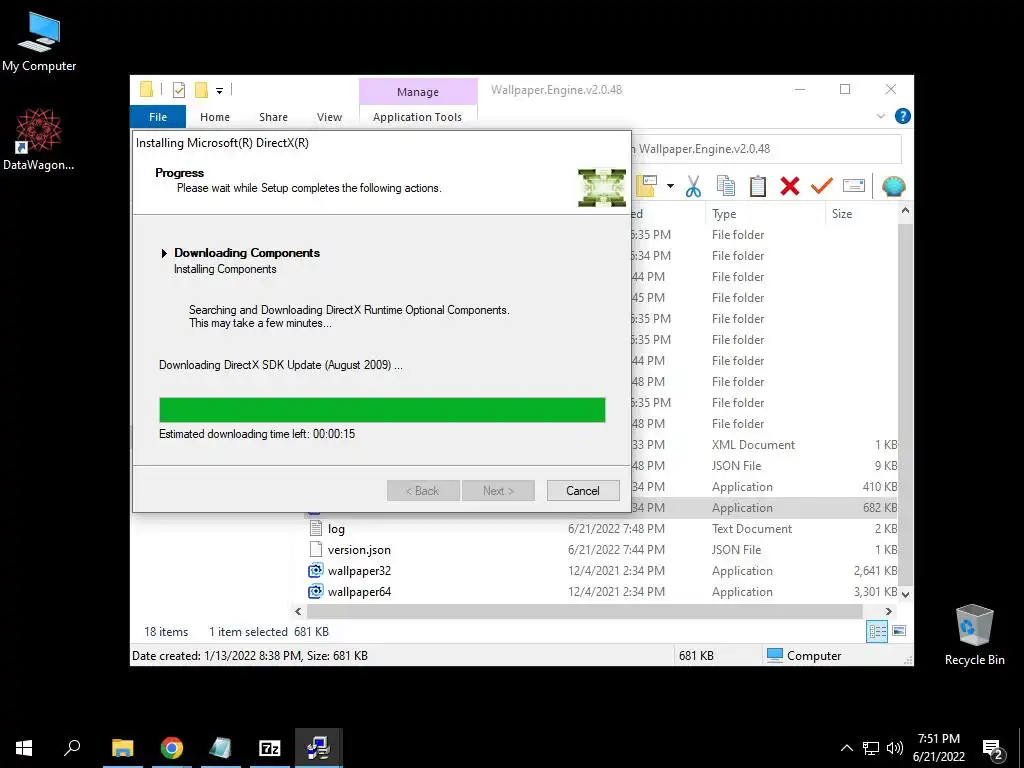Click the horizontal scrollbar right arrow

point(888,611)
